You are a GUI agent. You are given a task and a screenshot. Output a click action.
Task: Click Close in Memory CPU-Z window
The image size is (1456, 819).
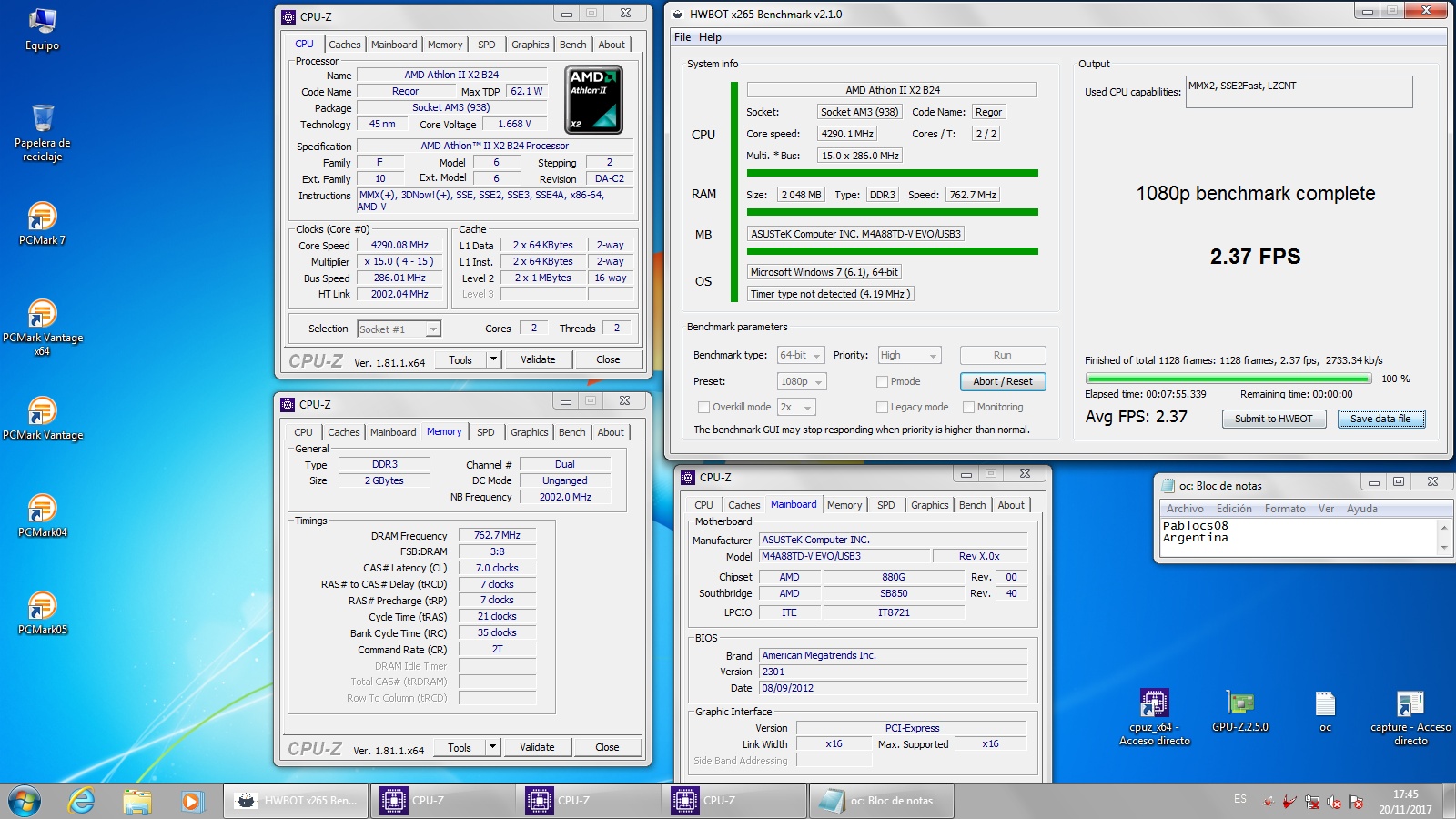point(607,747)
